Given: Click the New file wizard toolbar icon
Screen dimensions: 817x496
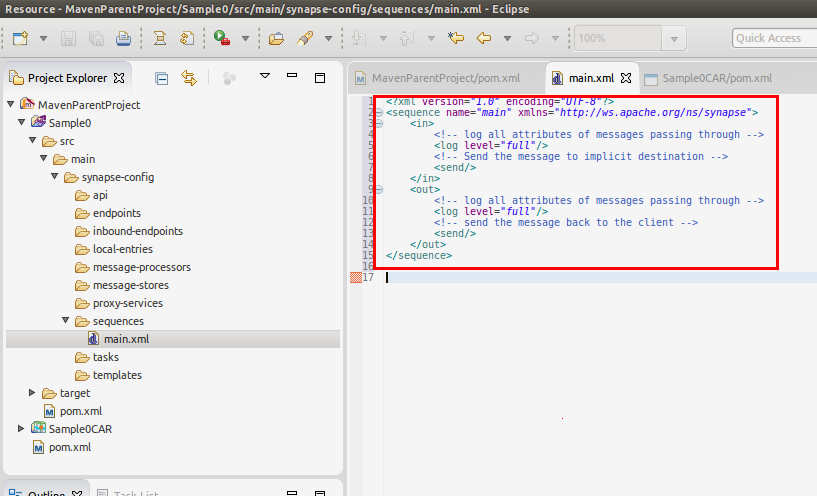Looking at the screenshot, I should click(x=20, y=39).
